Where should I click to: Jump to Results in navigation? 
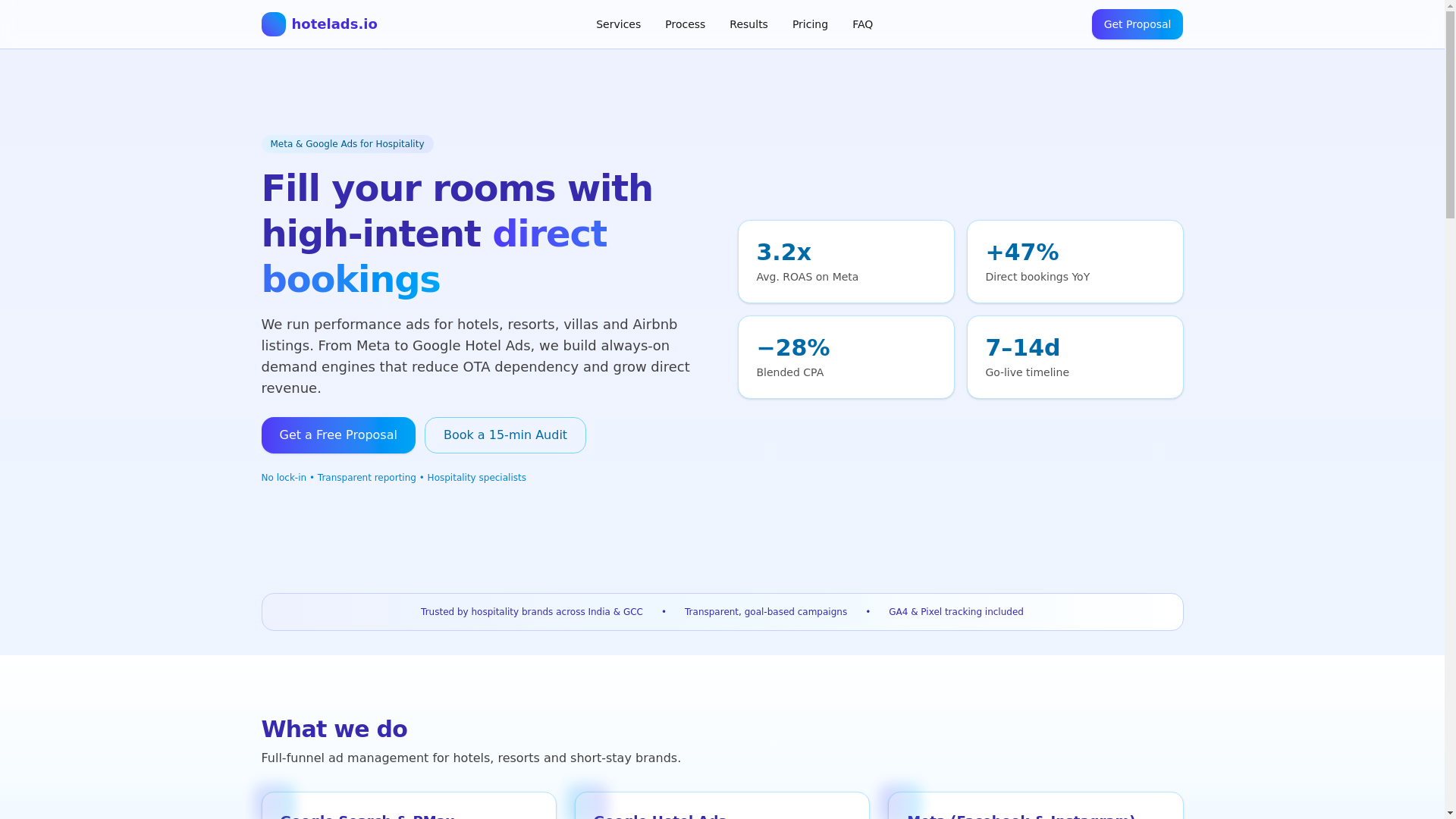[748, 24]
